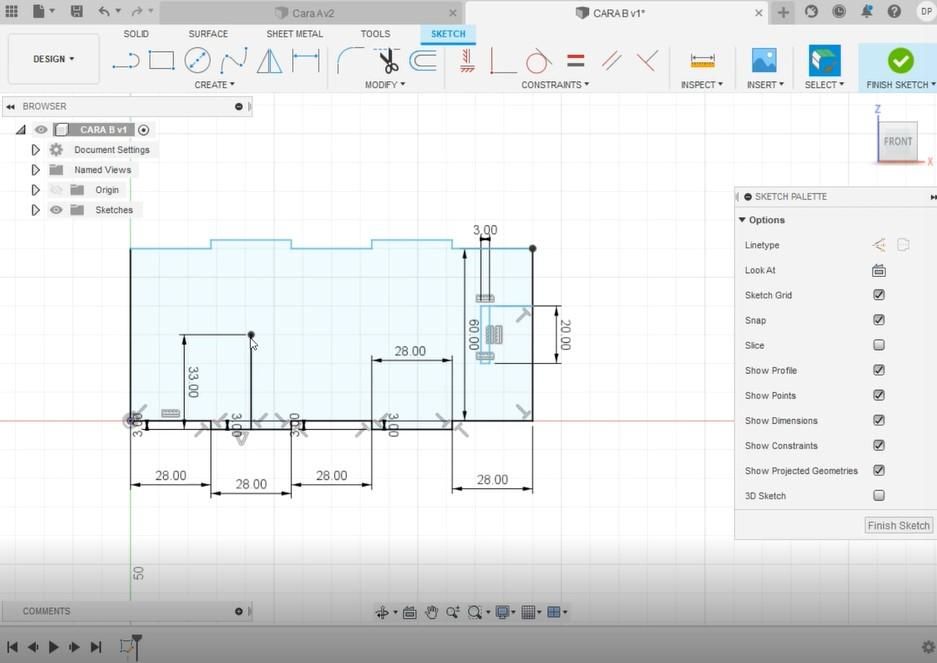Screen dimensions: 937x663
Task: Select the Offset tool
Action: coord(423,60)
